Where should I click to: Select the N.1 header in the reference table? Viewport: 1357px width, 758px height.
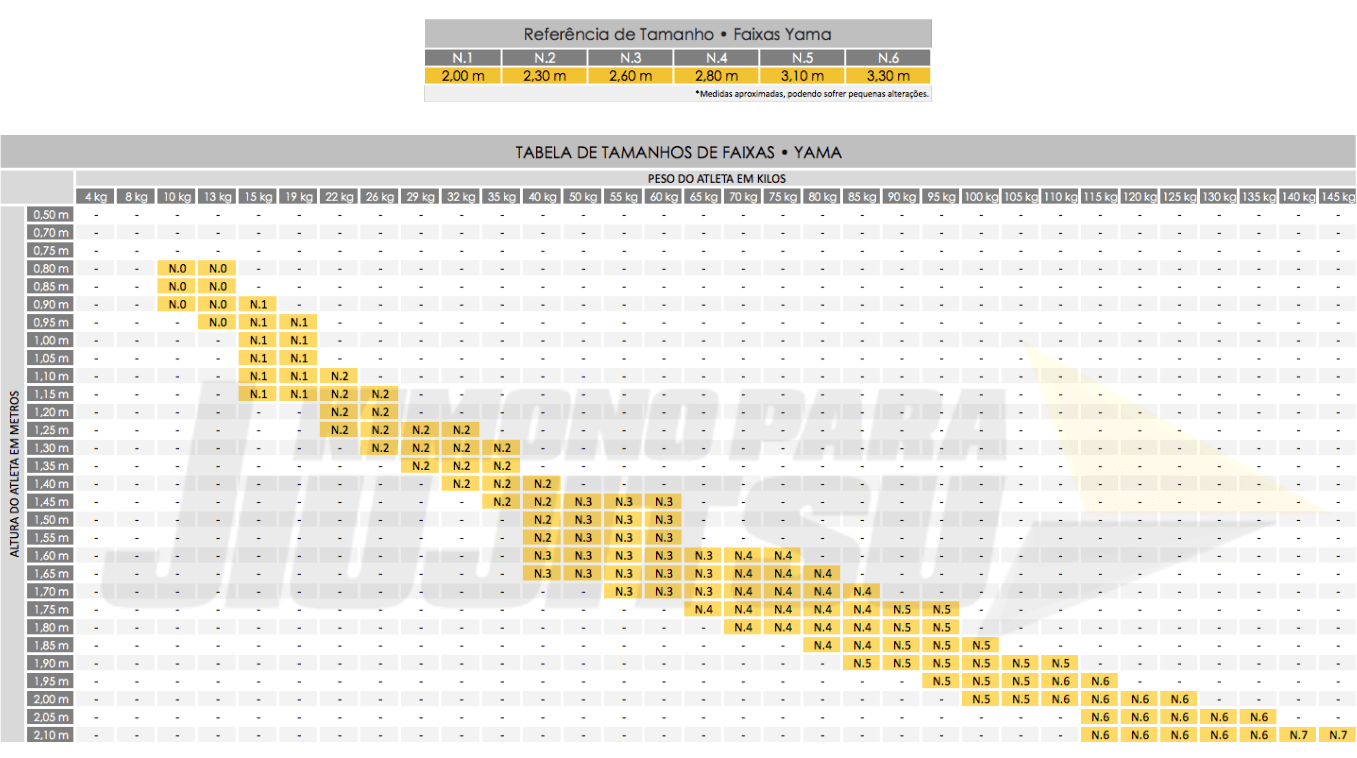click(462, 58)
